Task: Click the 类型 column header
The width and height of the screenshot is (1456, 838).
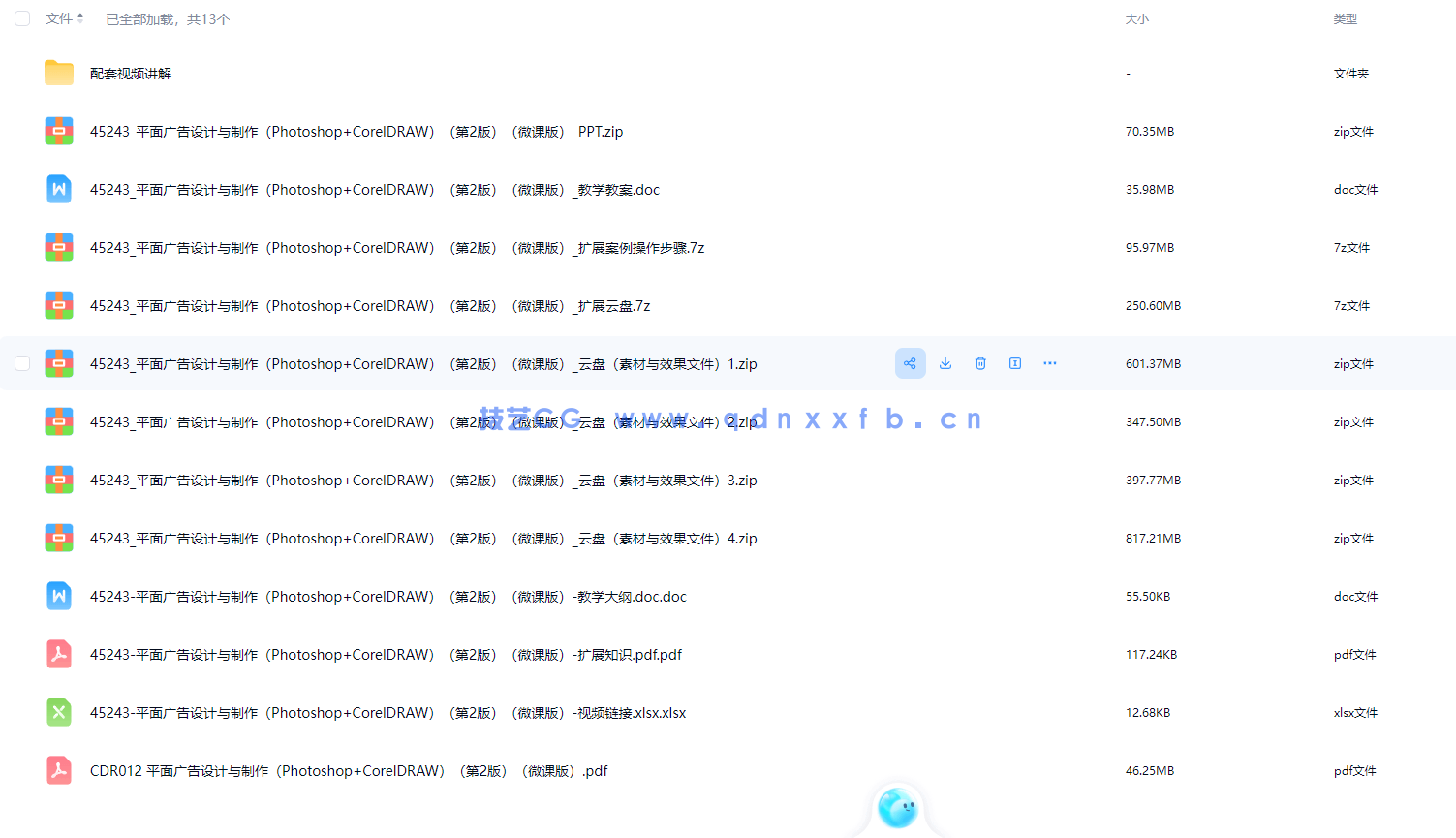Action: [x=1345, y=19]
